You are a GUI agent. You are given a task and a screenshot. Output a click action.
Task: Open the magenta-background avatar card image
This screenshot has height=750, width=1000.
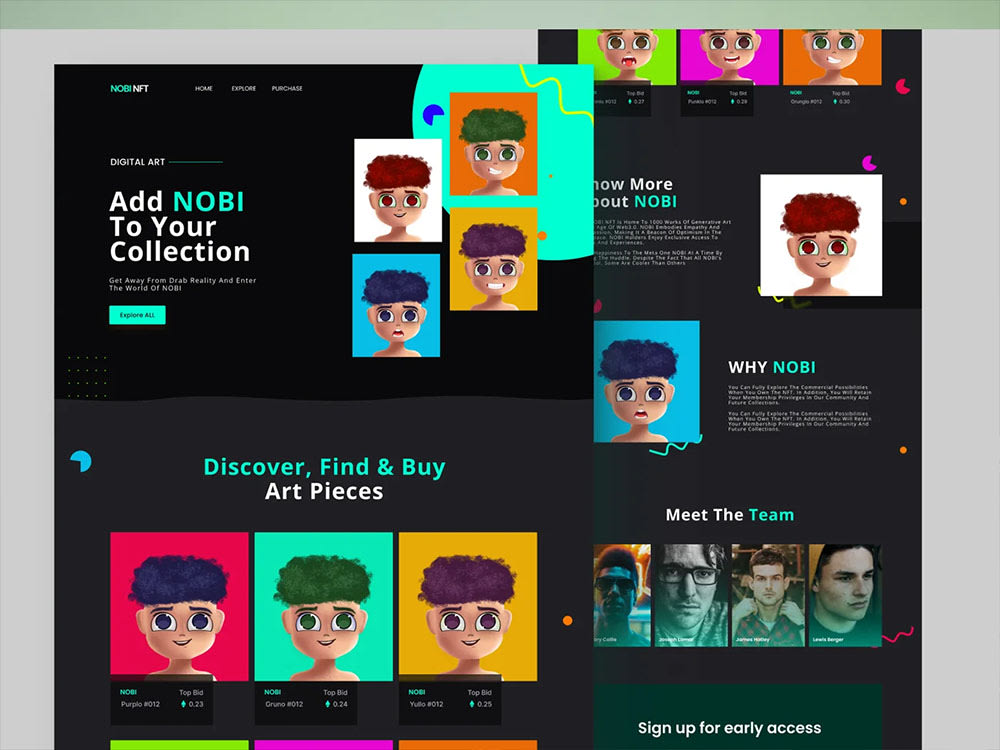tap(730, 57)
